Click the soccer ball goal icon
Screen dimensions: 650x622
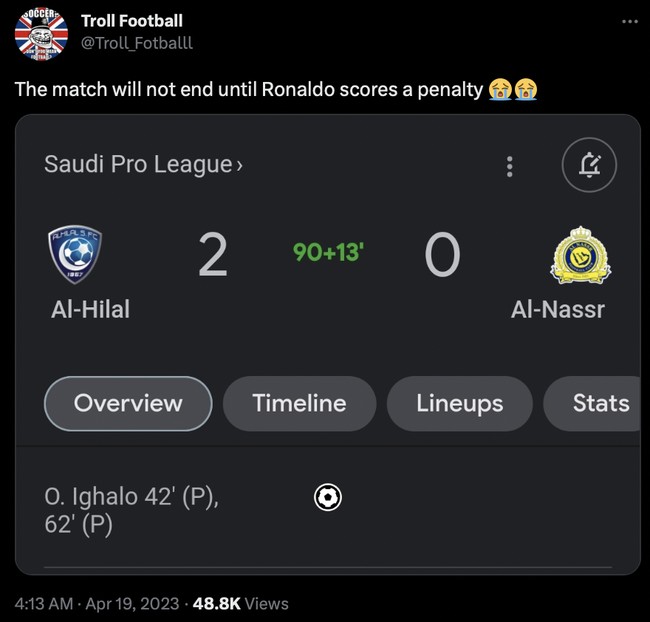pyautogui.click(x=328, y=497)
